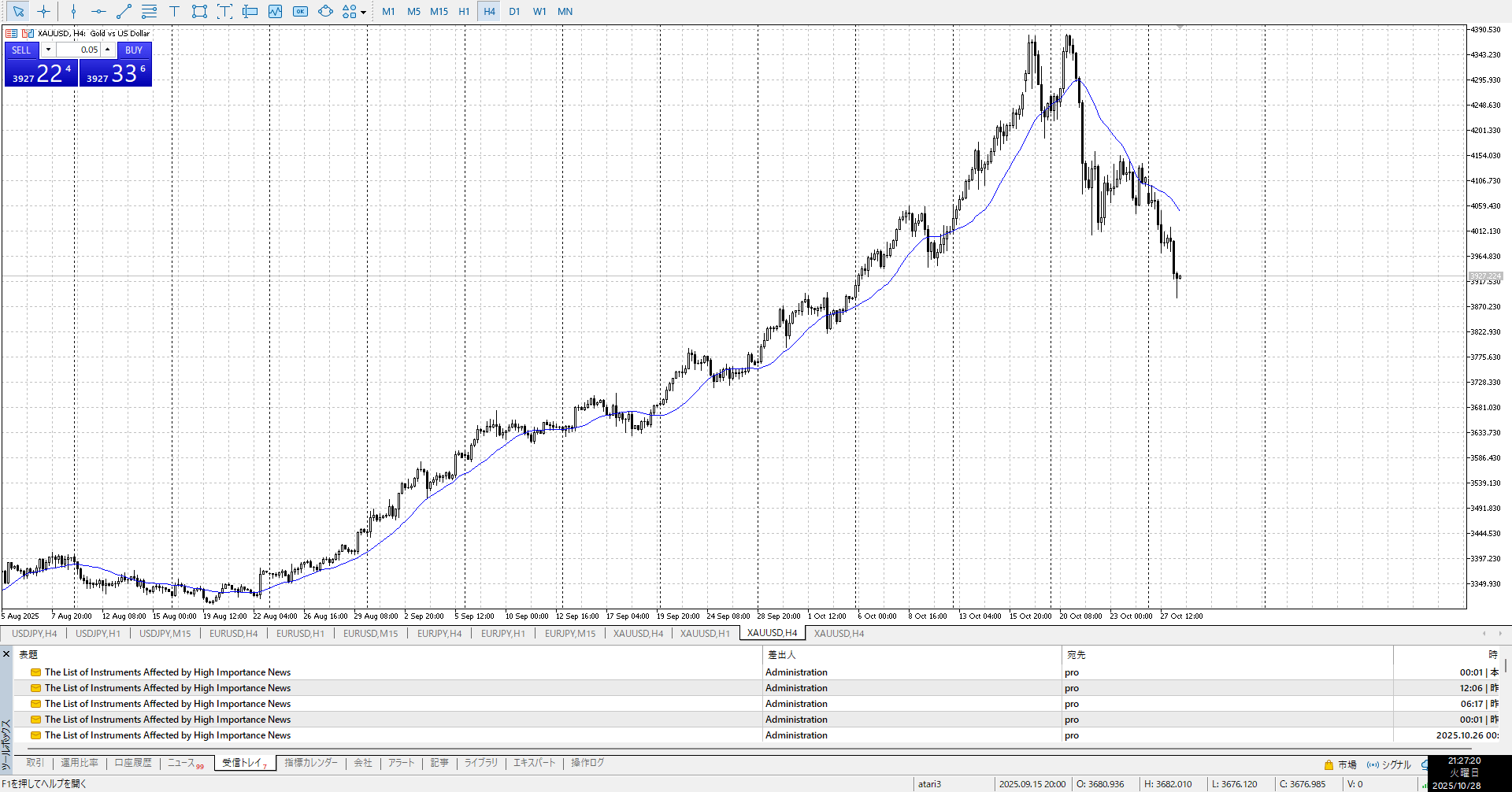Switch chart timeframe to M15

(439, 12)
